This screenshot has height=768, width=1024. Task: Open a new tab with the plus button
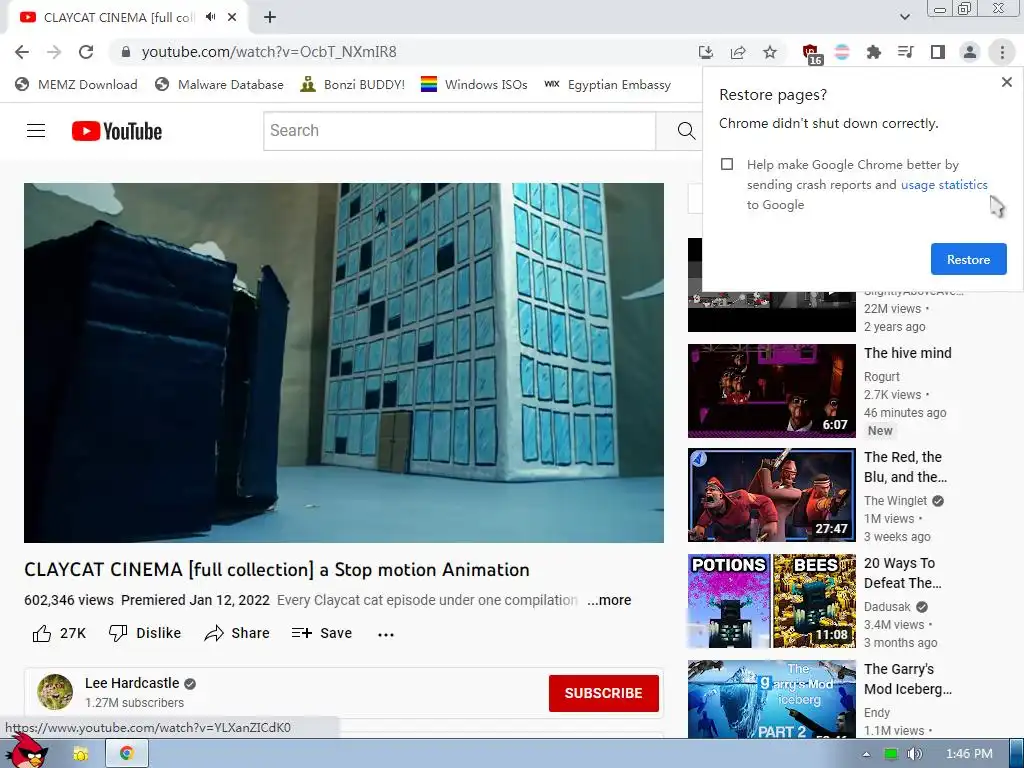[x=270, y=17]
